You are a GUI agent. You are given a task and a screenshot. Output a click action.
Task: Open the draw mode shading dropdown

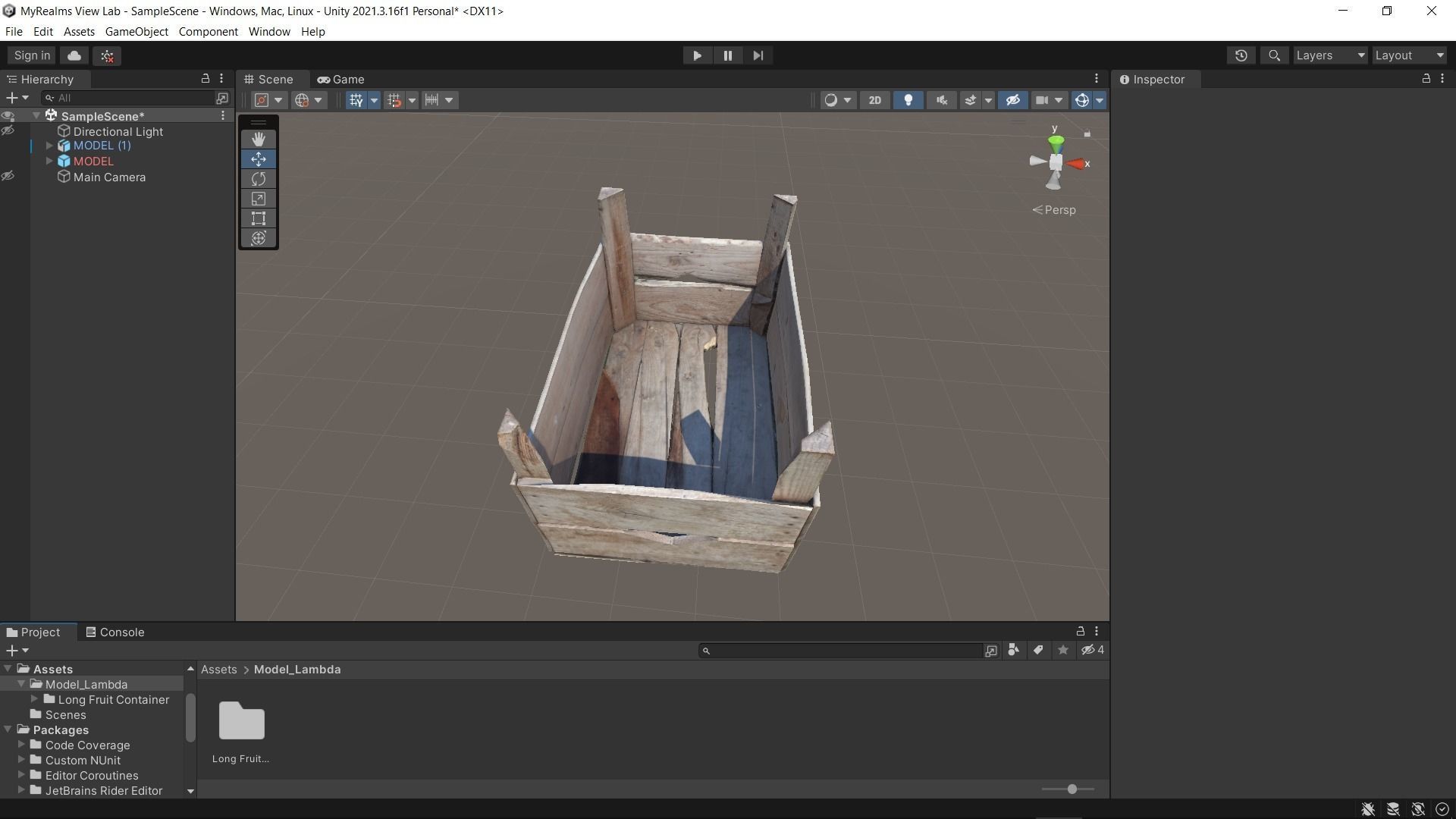coord(837,100)
